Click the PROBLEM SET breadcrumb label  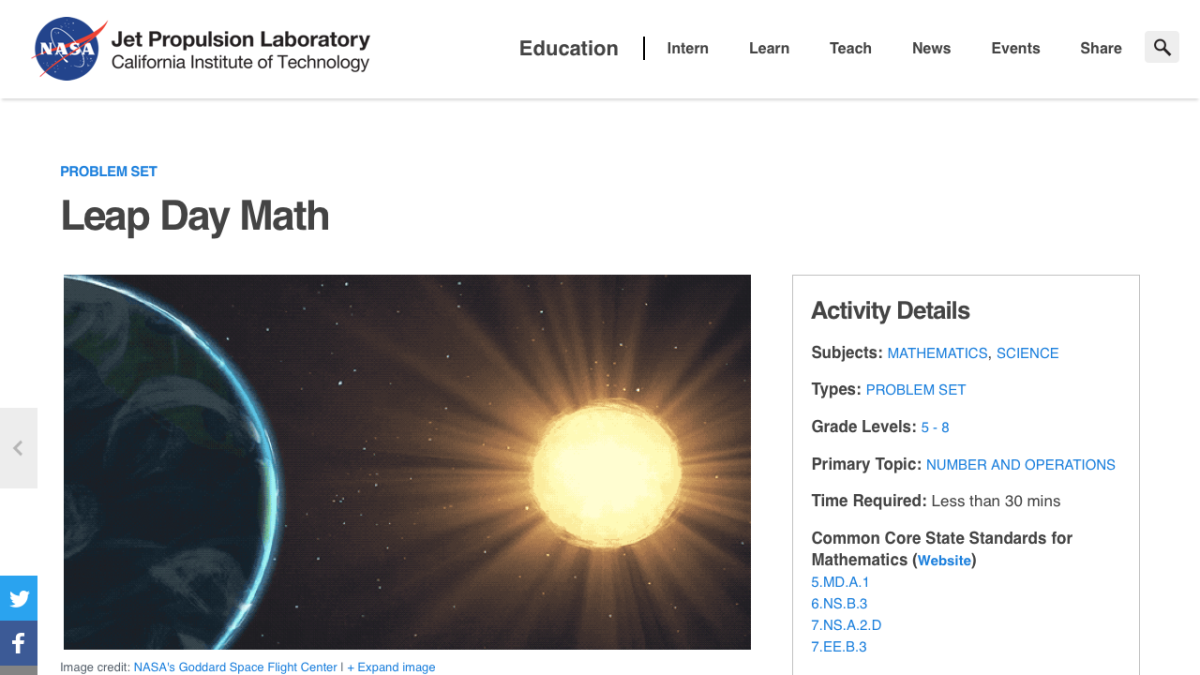tap(108, 171)
